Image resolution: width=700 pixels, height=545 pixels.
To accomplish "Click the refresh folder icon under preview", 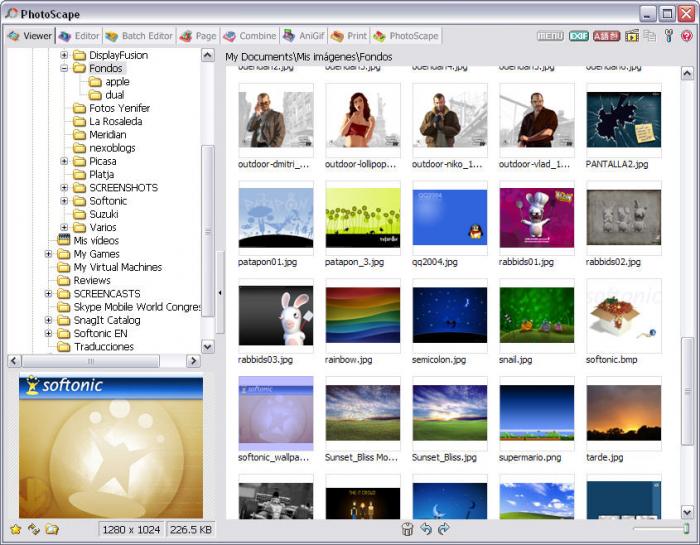I will 34,530.
